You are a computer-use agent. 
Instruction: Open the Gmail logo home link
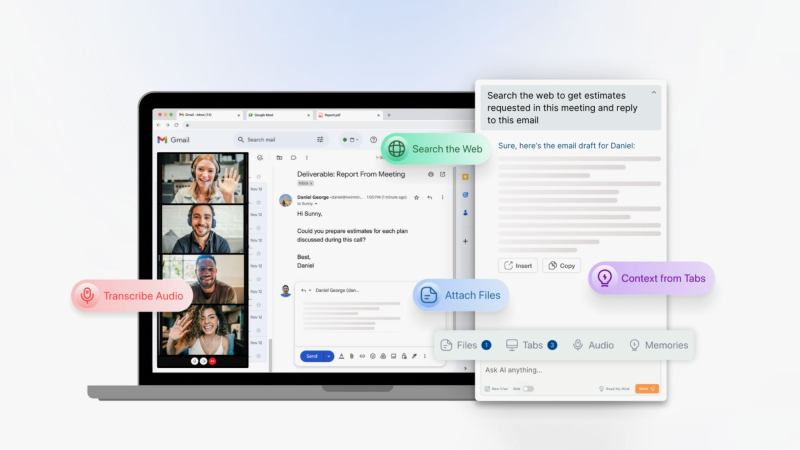[173, 140]
